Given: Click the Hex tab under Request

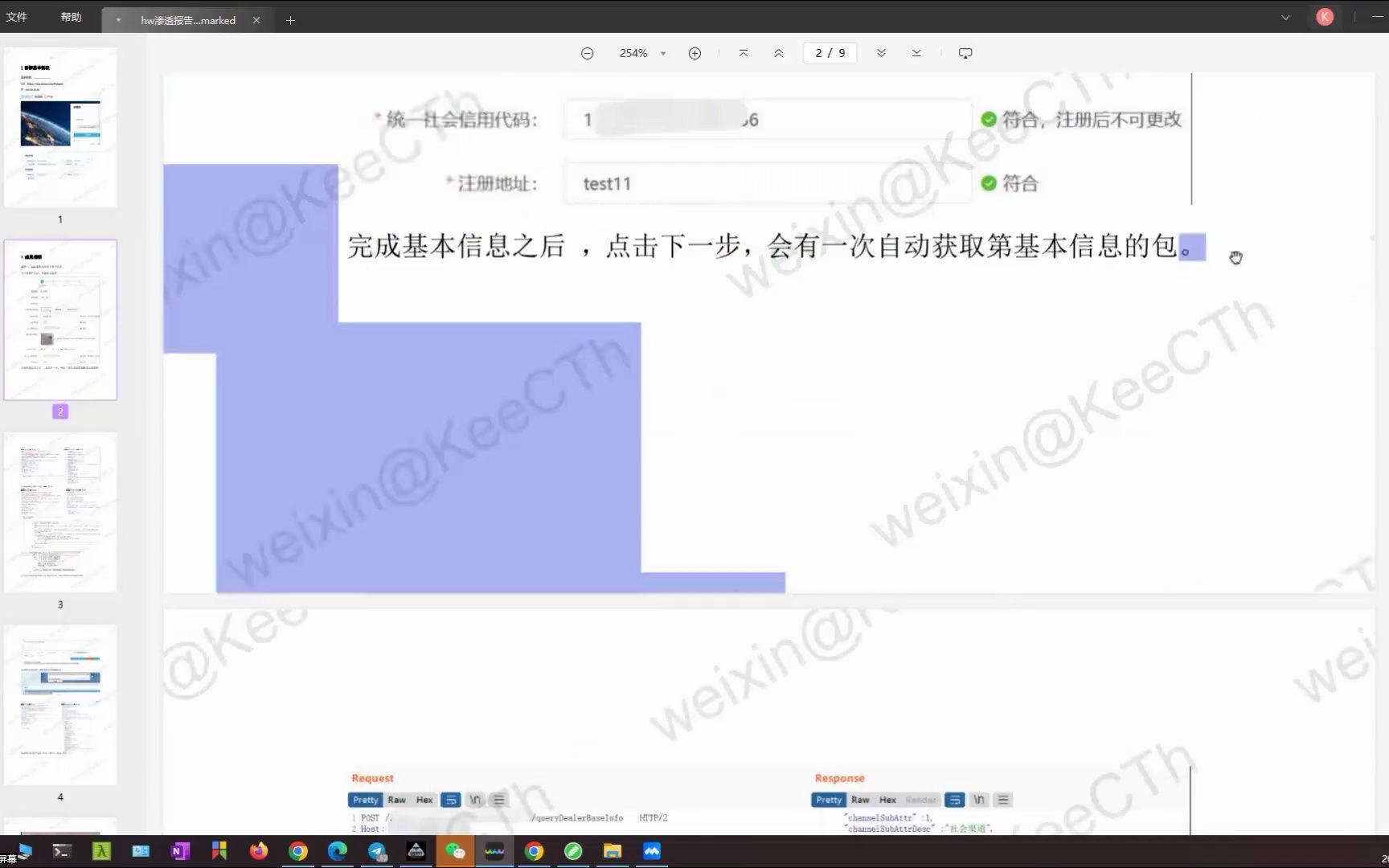Looking at the screenshot, I should (x=424, y=800).
